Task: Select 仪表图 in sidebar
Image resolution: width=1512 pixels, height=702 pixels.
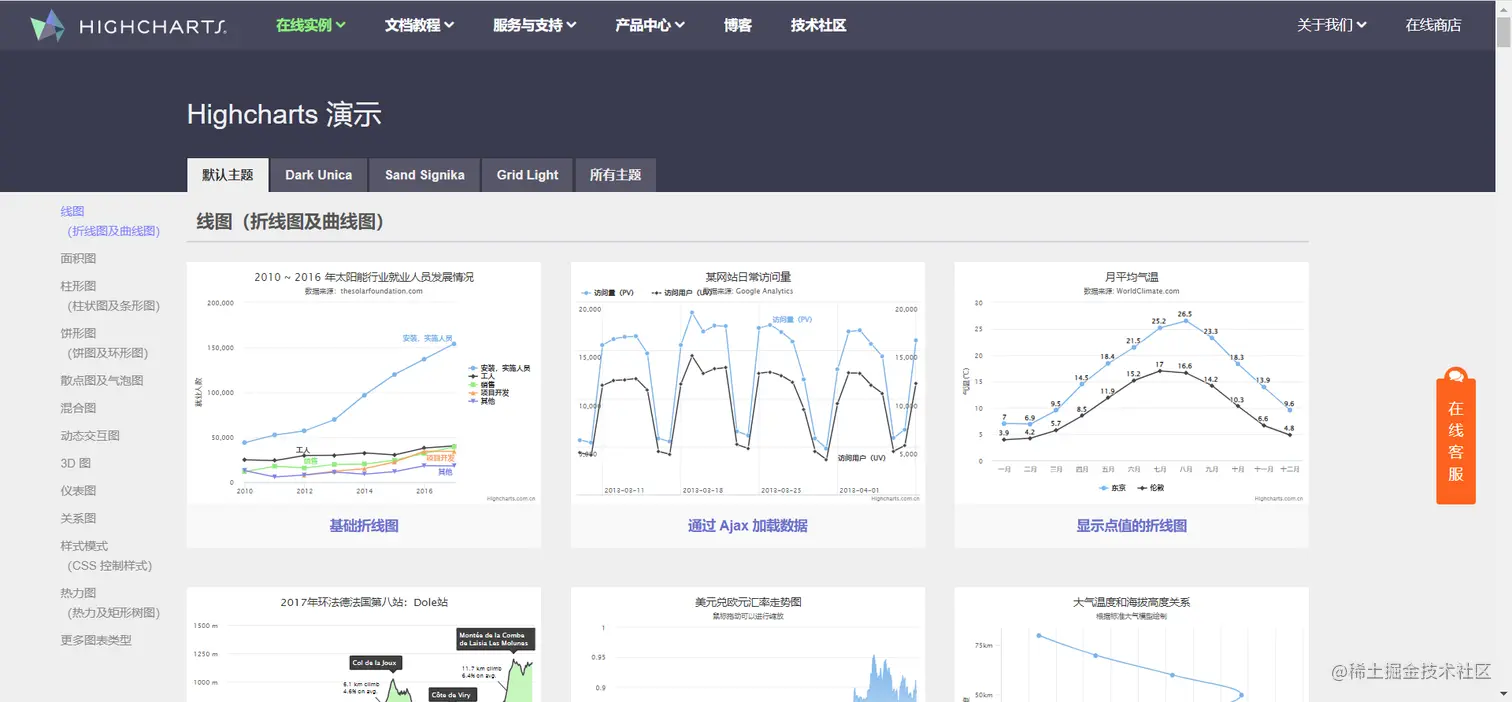Action: [x=78, y=491]
